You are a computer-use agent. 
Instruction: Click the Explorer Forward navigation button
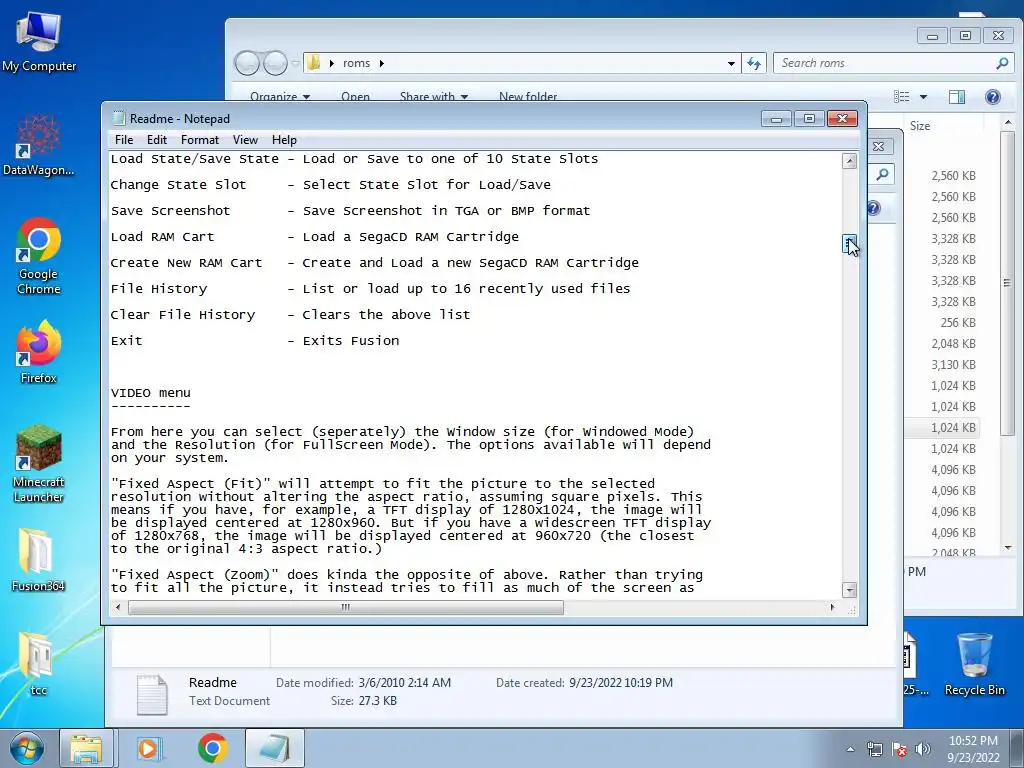point(275,63)
